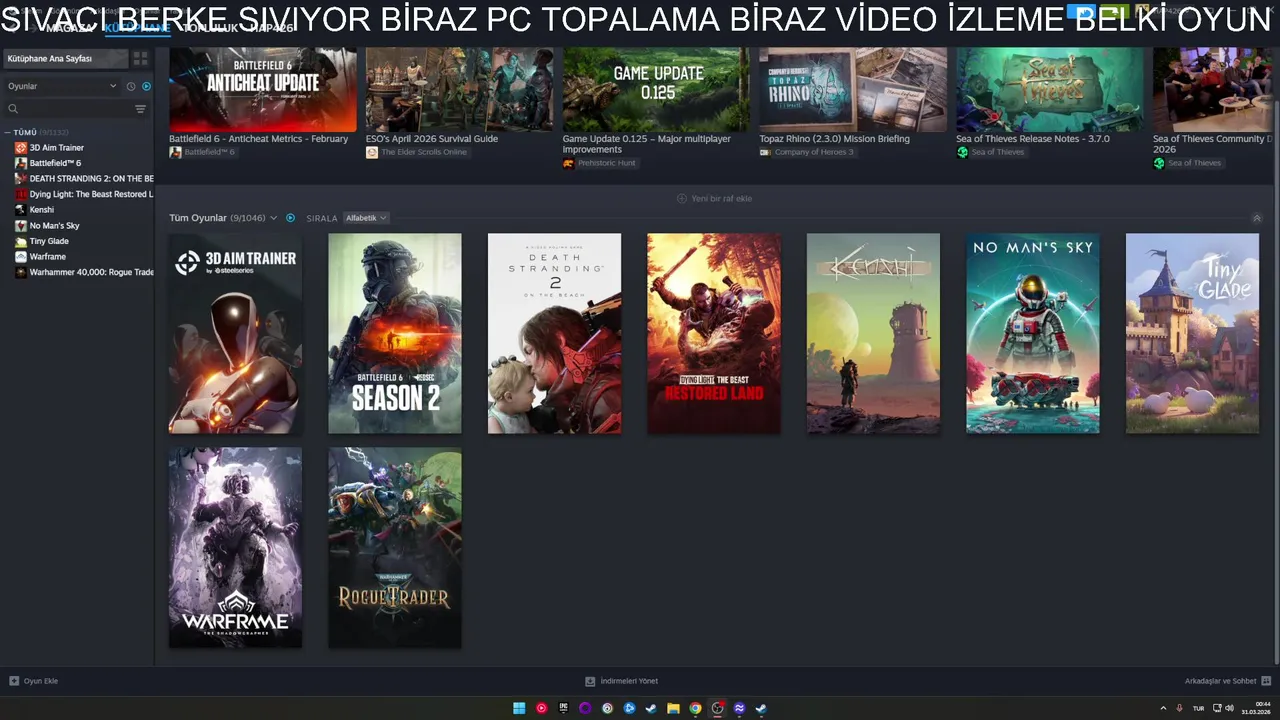Click the Prehistoric Hunt game tag
This screenshot has height=720, width=1280.
599,163
